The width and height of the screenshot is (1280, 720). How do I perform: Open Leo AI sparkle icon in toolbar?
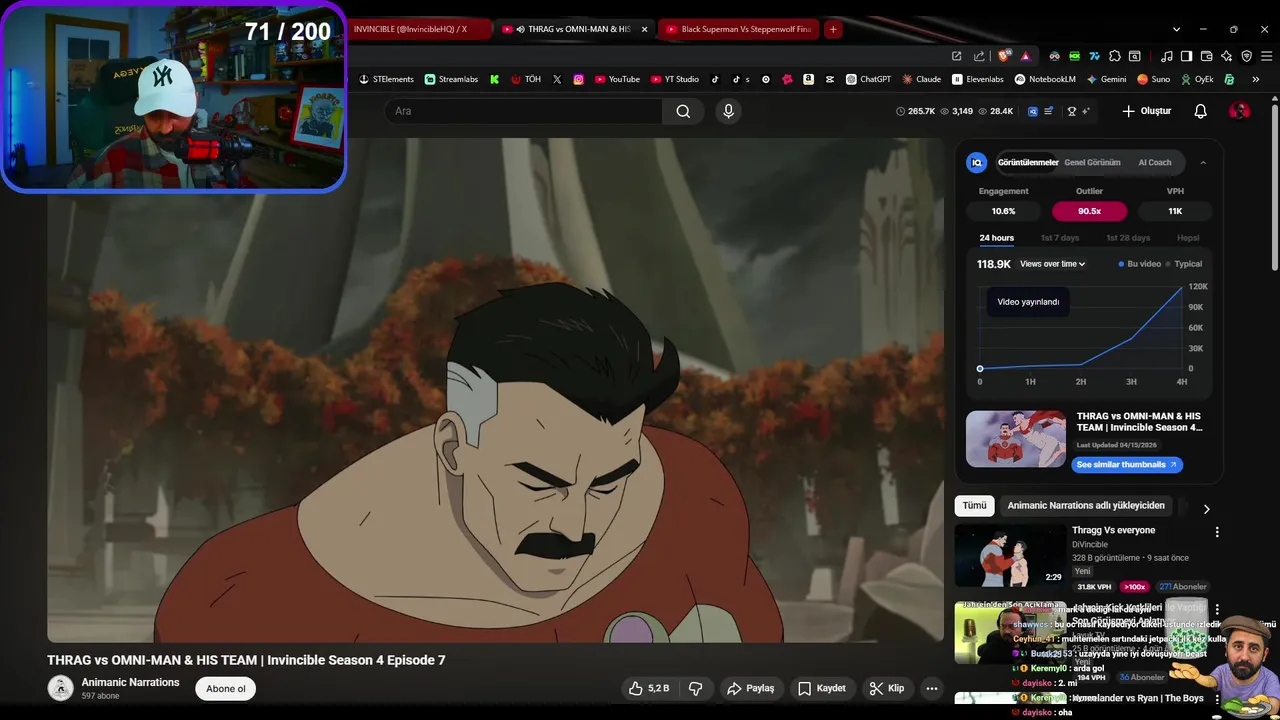pos(1226,56)
